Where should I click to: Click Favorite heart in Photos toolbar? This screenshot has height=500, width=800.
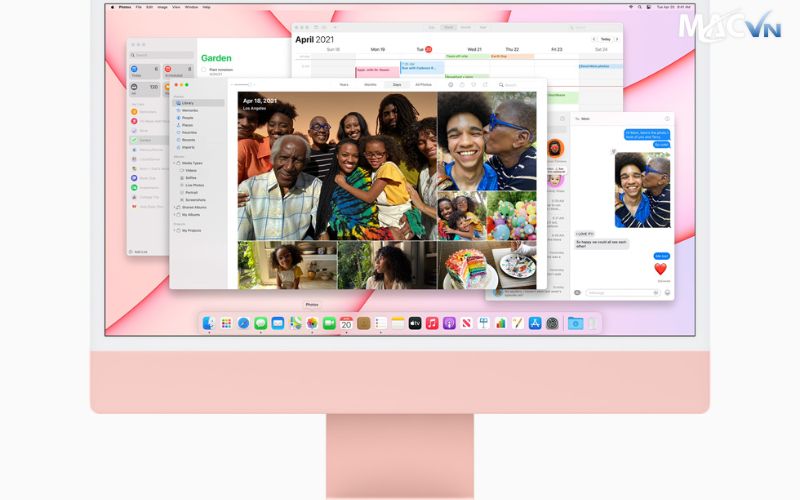tap(473, 85)
